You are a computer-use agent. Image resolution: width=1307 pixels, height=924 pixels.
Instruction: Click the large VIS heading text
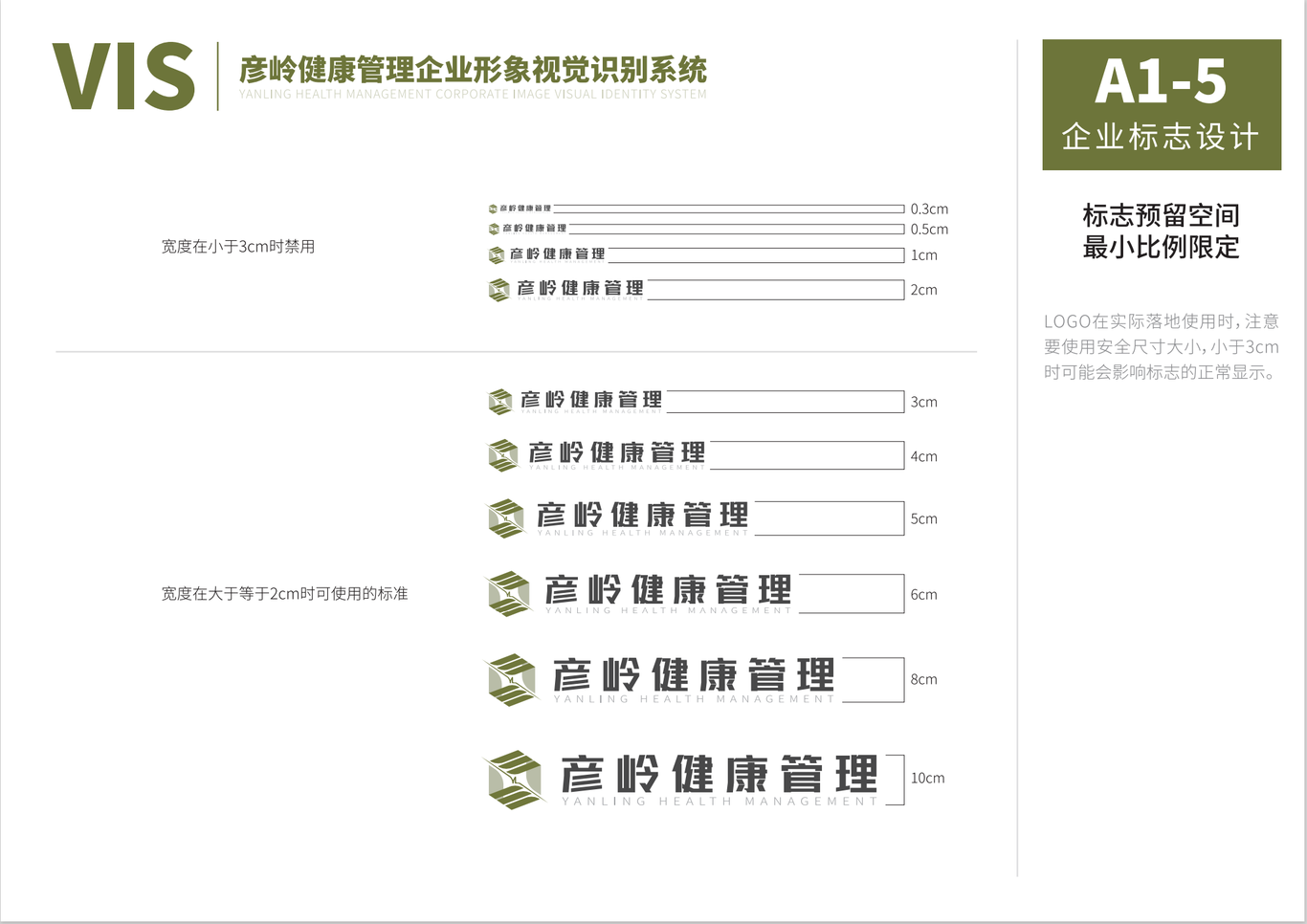click(x=123, y=77)
